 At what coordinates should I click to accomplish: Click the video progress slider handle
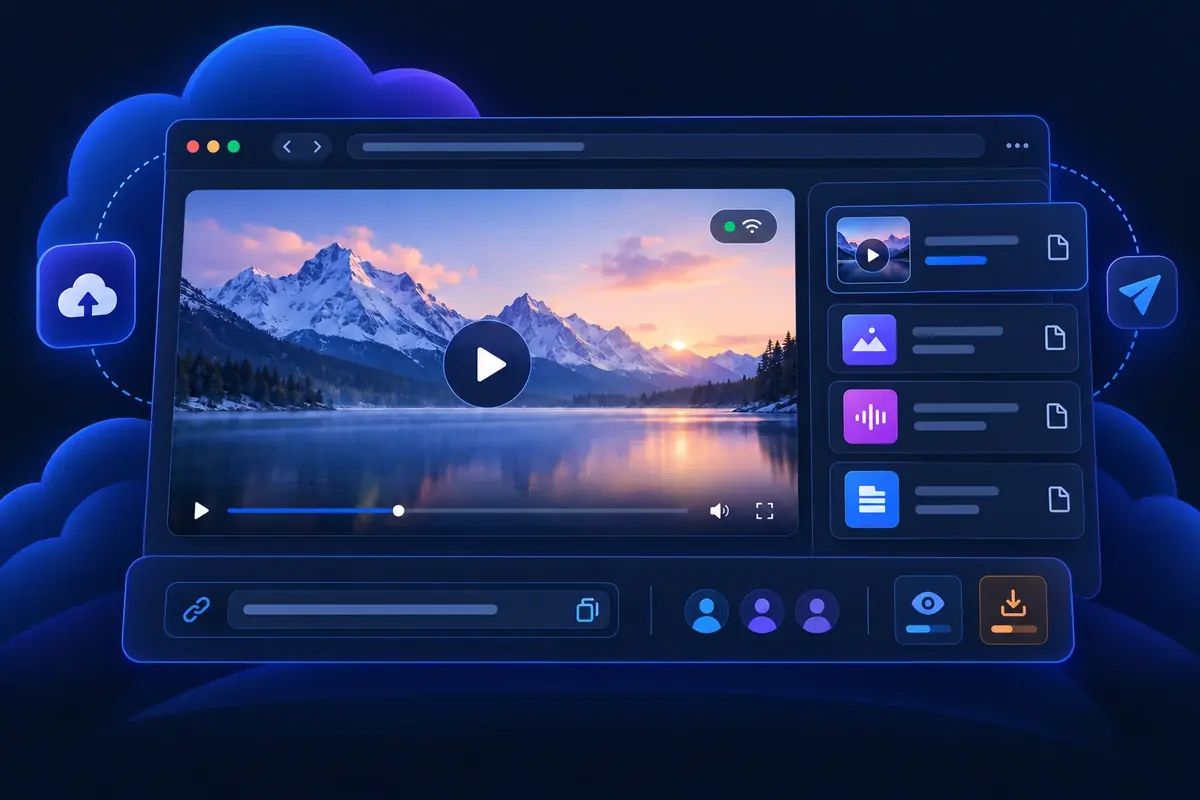click(x=398, y=511)
